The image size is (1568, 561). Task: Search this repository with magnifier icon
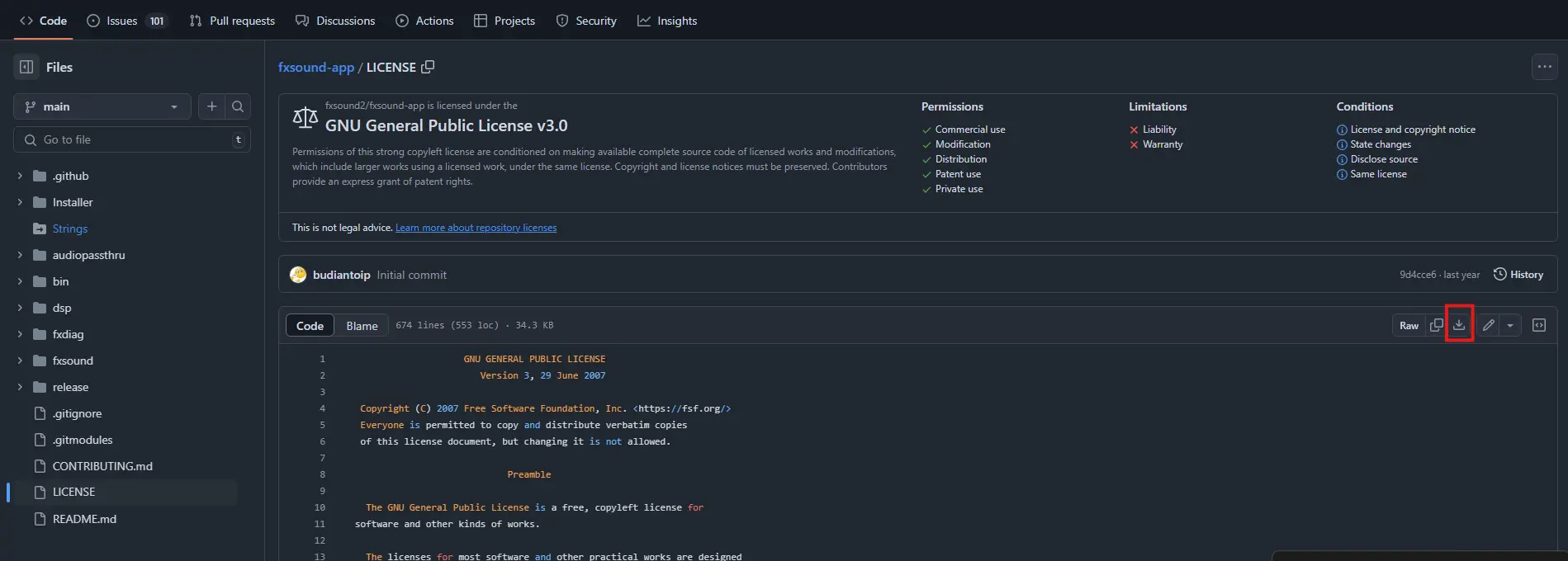click(238, 106)
